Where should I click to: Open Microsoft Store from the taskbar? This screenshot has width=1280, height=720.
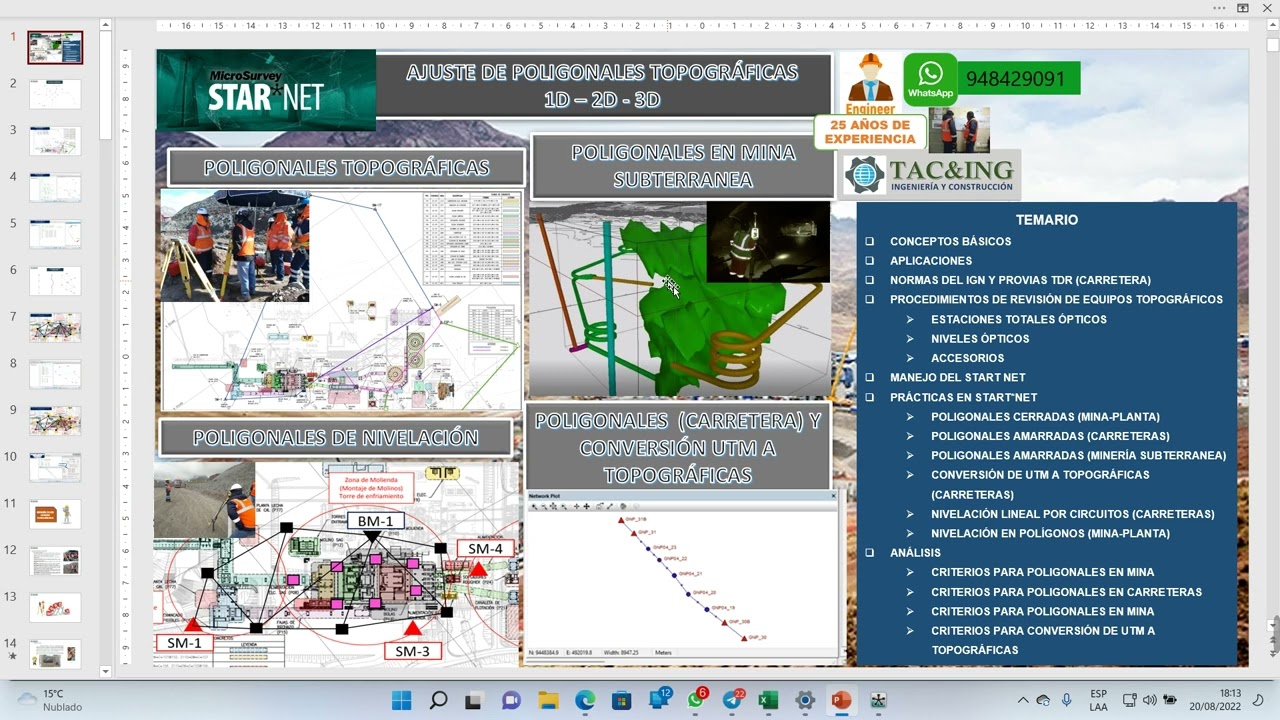click(621, 700)
